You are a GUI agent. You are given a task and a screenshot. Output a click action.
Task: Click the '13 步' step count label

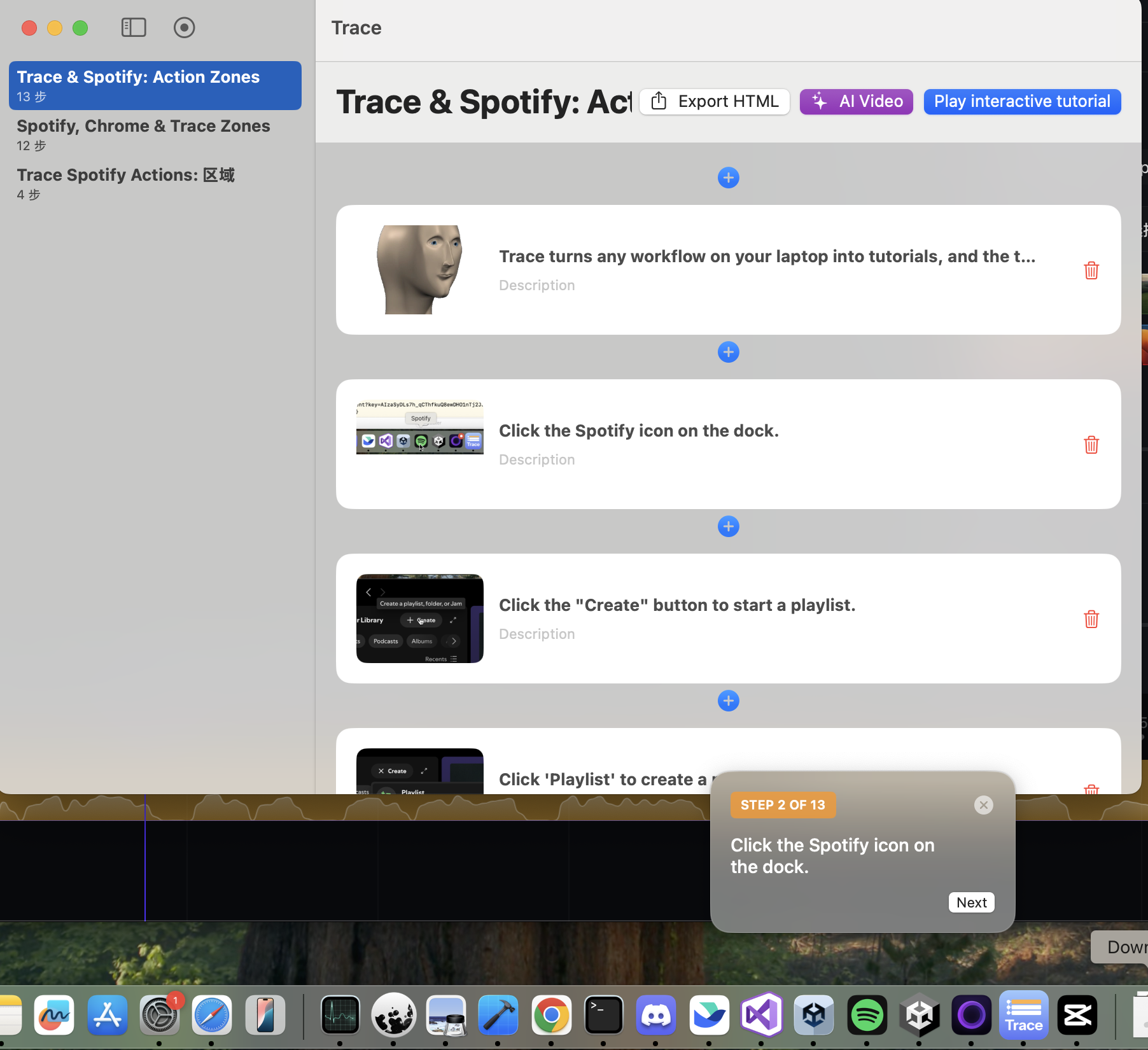(x=31, y=97)
